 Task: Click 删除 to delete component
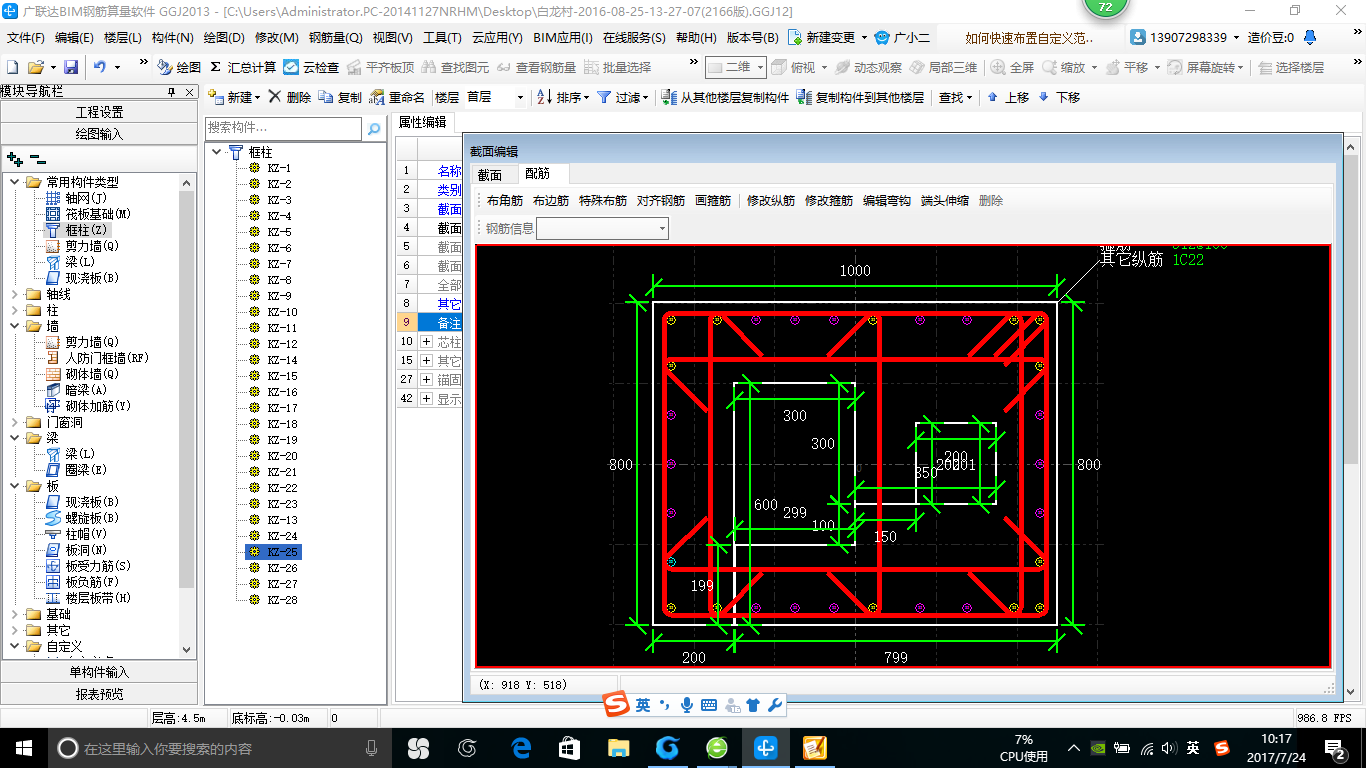click(x=290, y=97)
